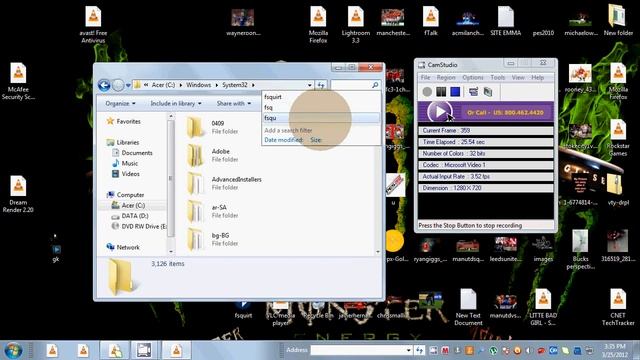Image resolution: width=640 pixels, height=360 pixels.
Task: Select Documents under Libraries
Action: tap(137, 153)
